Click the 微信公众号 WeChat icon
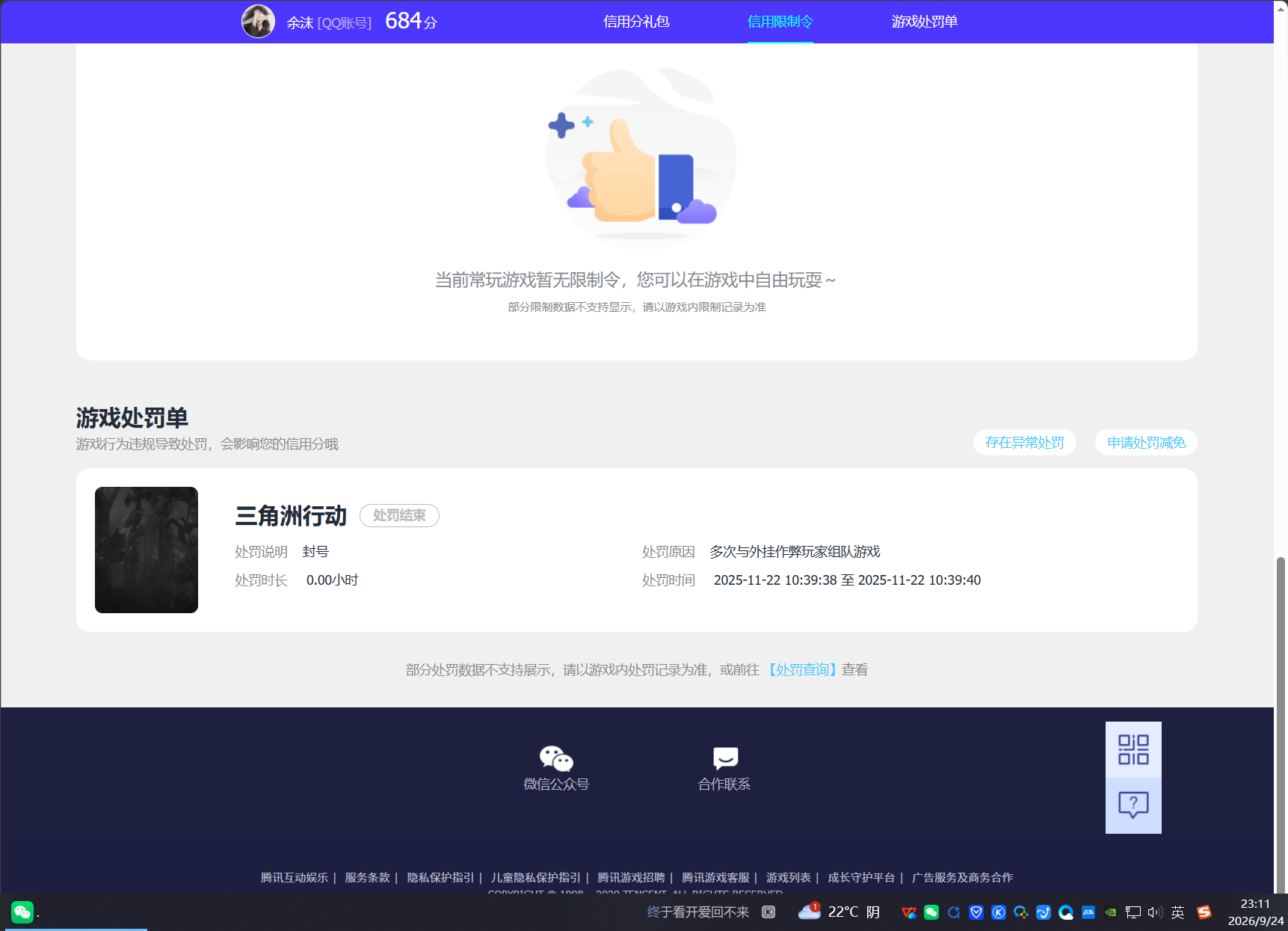1288x931 pixels. tap(556, 758)
